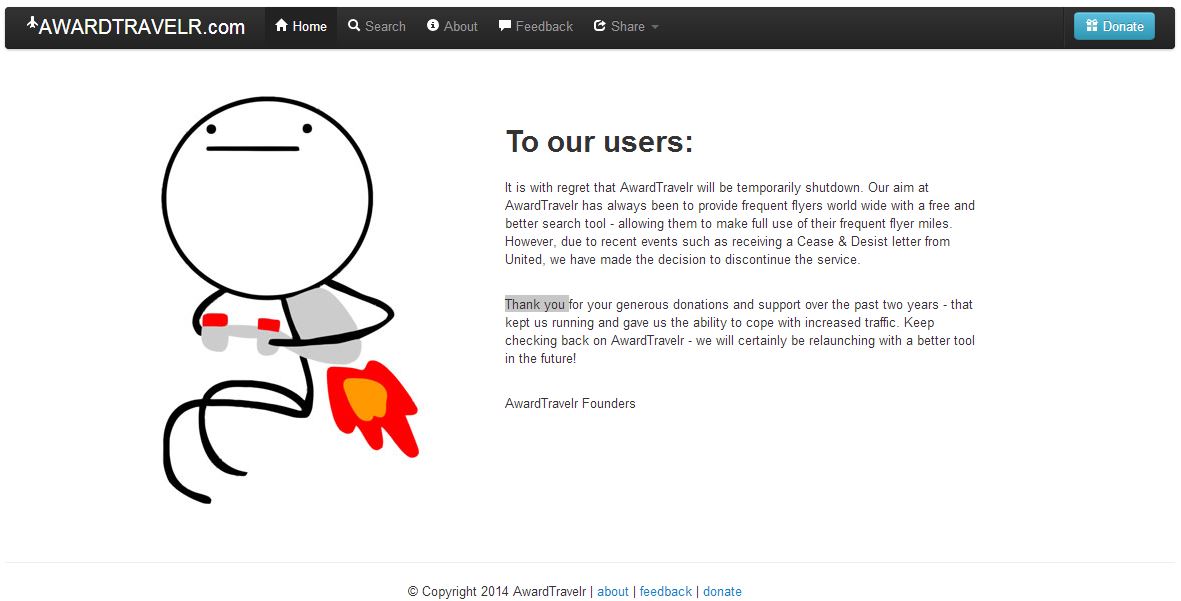Select the Feedback label in navbar
The width and height of the screenshot is (1181, 601).
[x=544, y=27]
